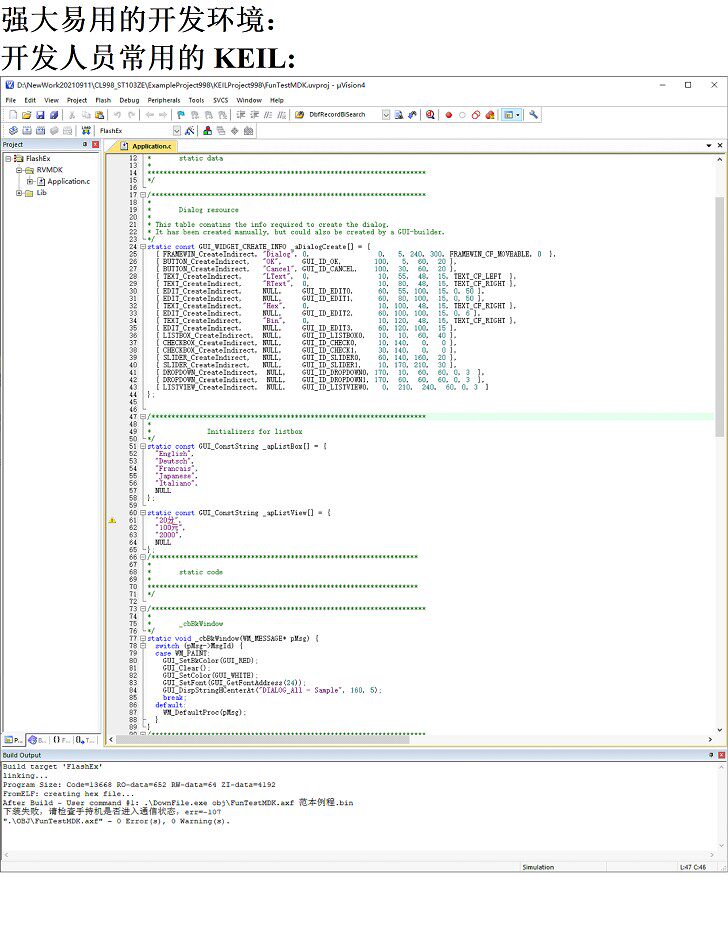Open the Project menu
This screenshot has width=728, height=928.
point(77,100)
